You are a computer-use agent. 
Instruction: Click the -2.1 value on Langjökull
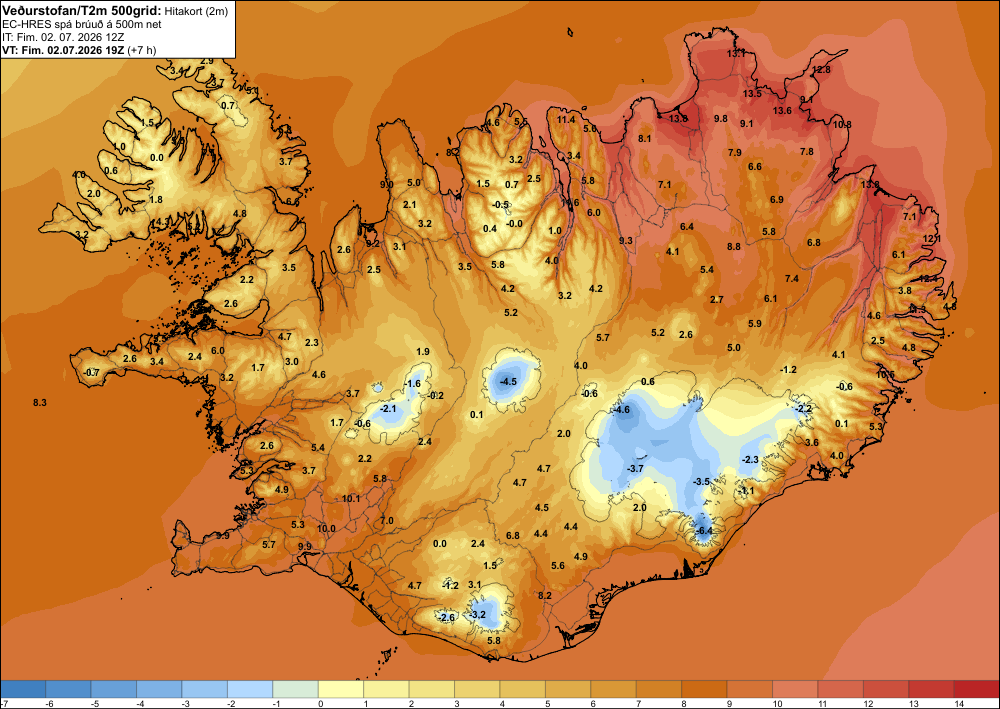tap(388, 408)
